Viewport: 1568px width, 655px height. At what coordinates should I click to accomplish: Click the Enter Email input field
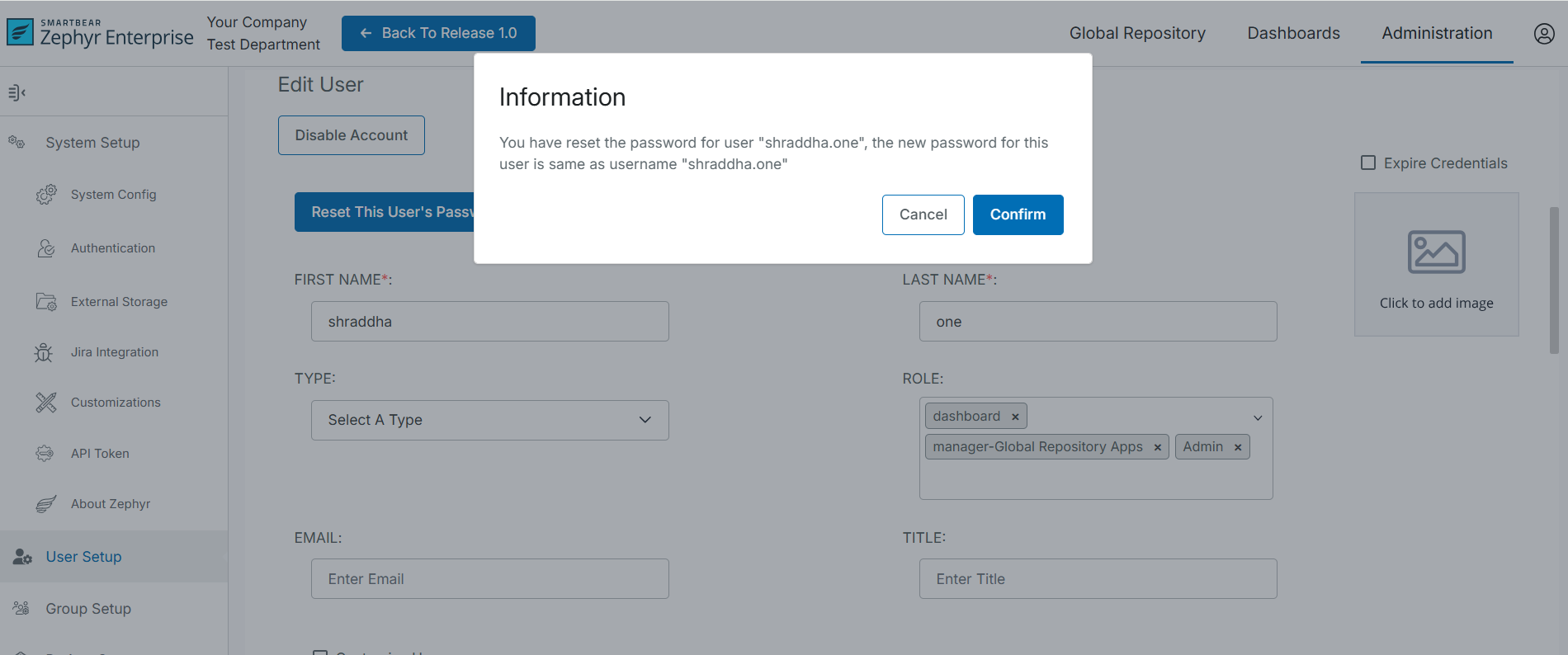pyautogui.click(x=489, y=579)
